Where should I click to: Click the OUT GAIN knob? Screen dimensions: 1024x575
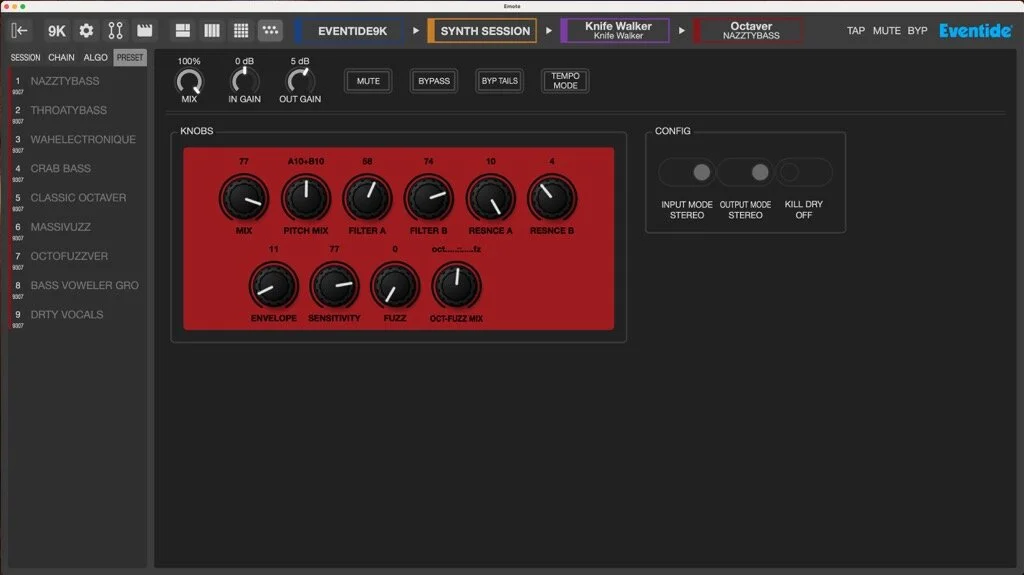(x=300, y=82)
